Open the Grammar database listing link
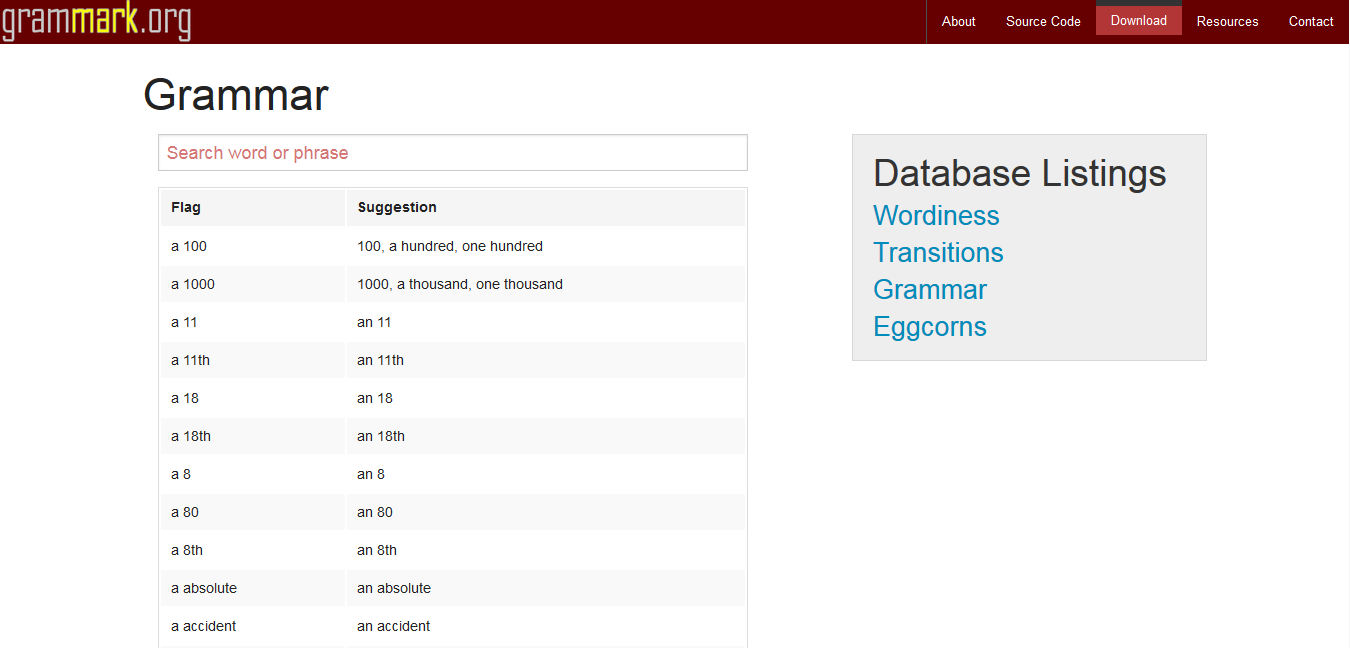1350x648 pixels. tap(930, 290)
